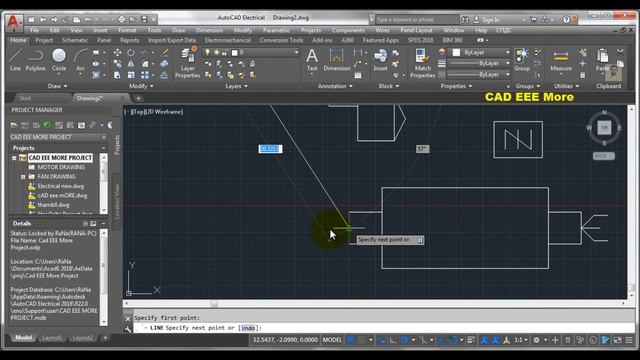Select the Rotate tool in Modify panel
Image resolution: width=640 pixels, height=360 pixels.
coord(131,53)
